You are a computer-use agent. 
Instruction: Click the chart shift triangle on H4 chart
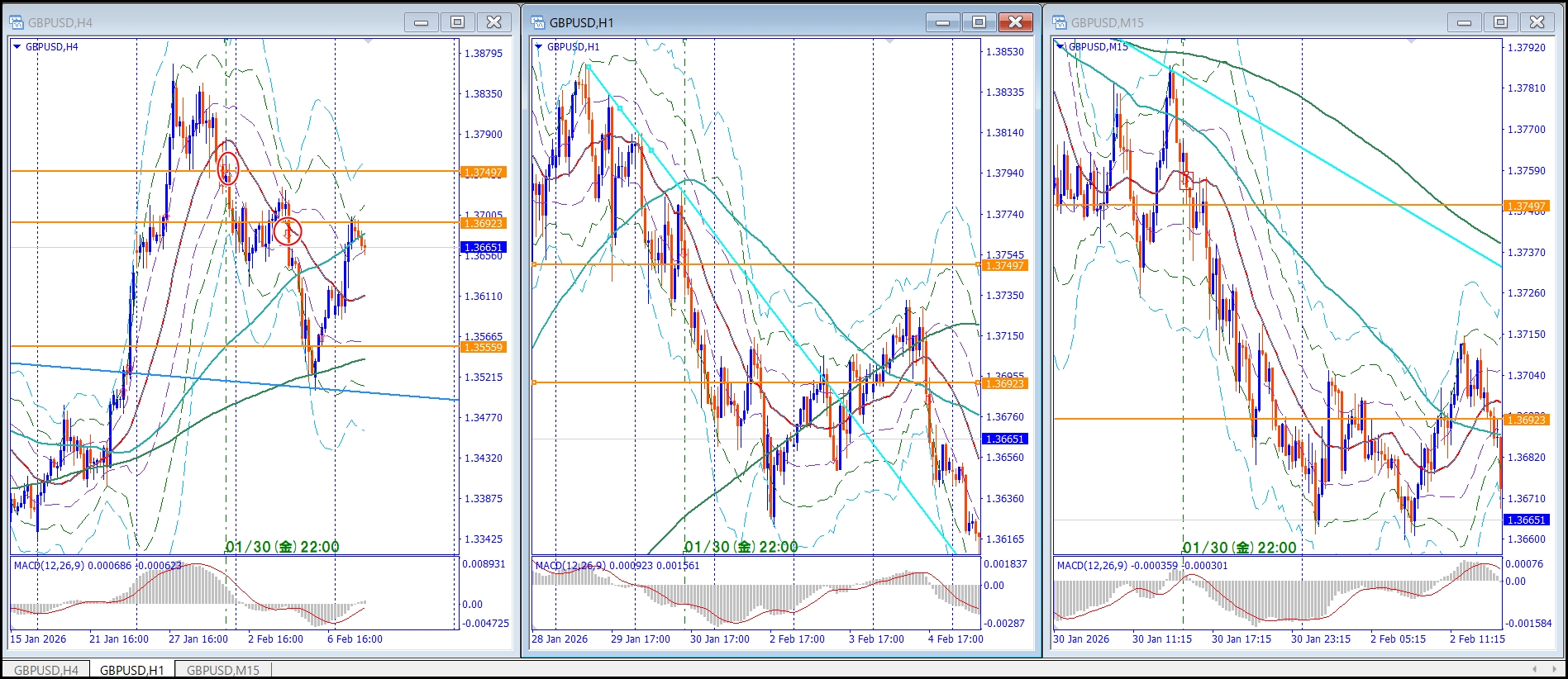[x=368, y=40]
